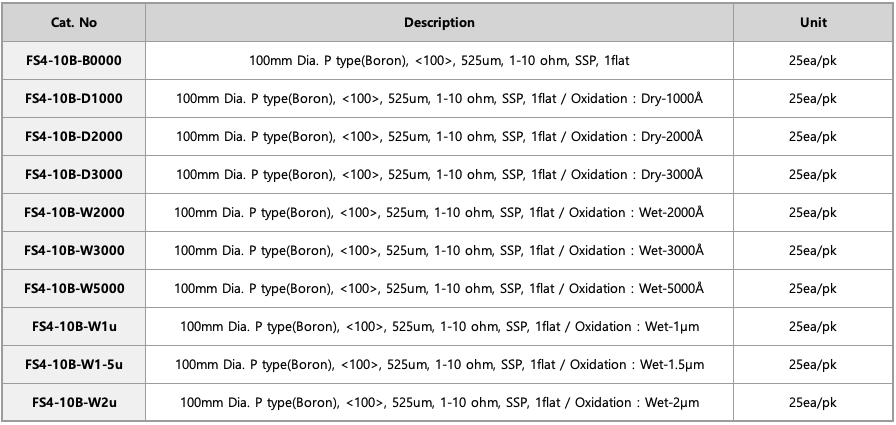
Task: Select catalog number FS4-10B-D2000
Action: (74, 137)
